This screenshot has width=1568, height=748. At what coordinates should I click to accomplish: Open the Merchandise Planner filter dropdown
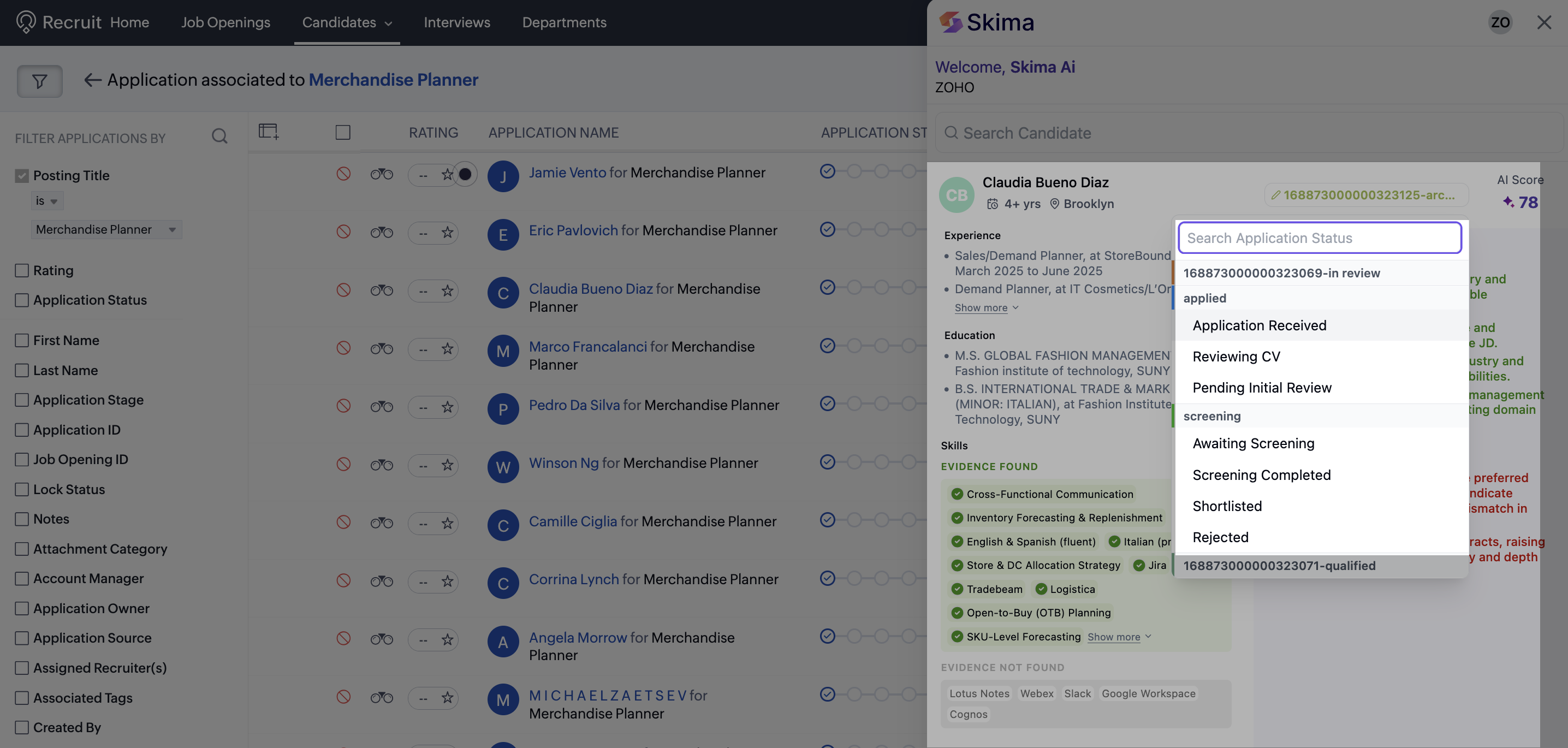[106, 229]
